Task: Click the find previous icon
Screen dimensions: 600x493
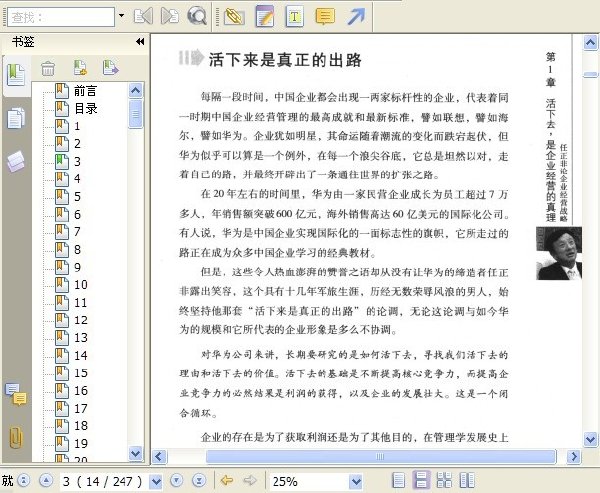Action: point(143,16)
